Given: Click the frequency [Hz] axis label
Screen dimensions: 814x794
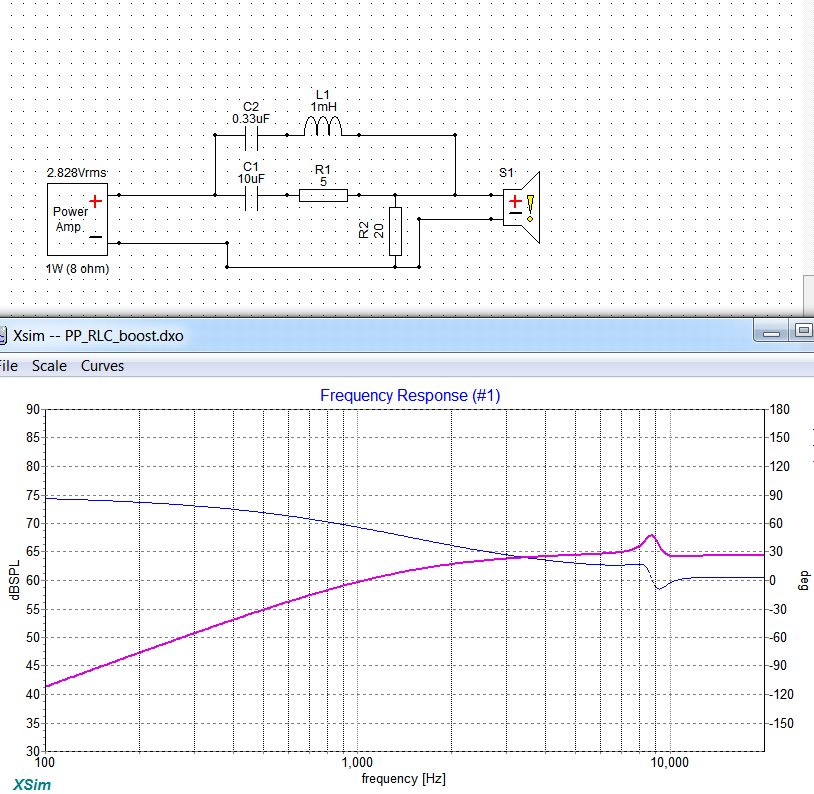Looking at the screenshot, I should tap(404, 779).
